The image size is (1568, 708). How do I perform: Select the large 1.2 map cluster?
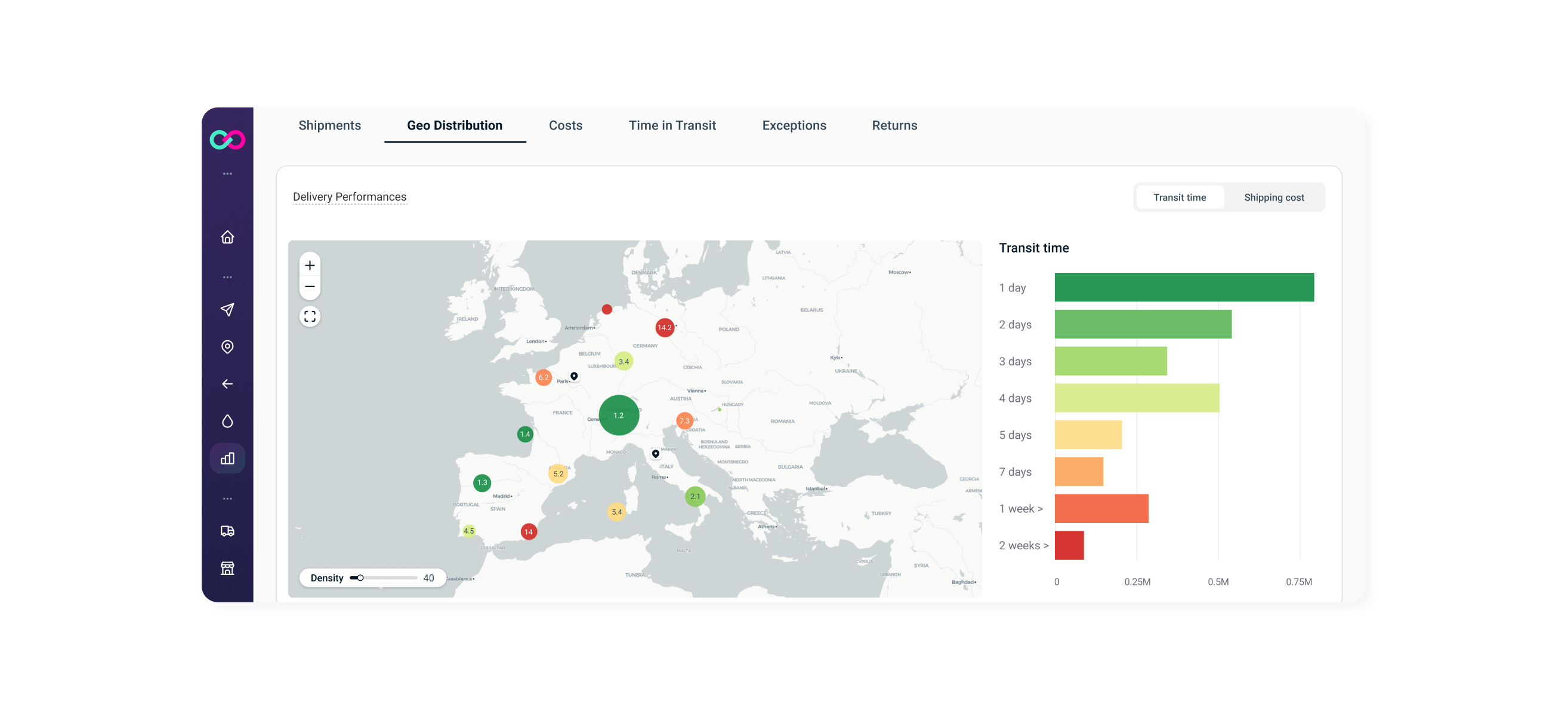[x=619, y=415]
